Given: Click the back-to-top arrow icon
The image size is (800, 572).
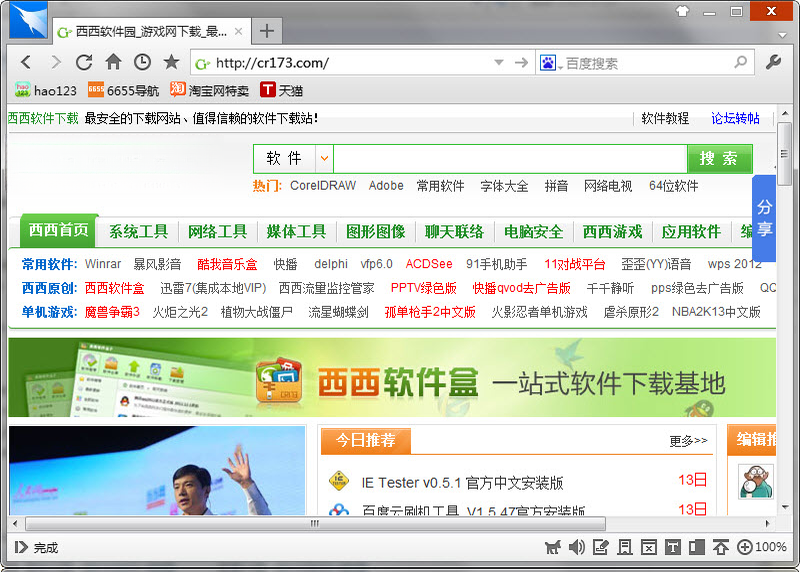Looking at the screenshot, I should [x=720, y=547].
